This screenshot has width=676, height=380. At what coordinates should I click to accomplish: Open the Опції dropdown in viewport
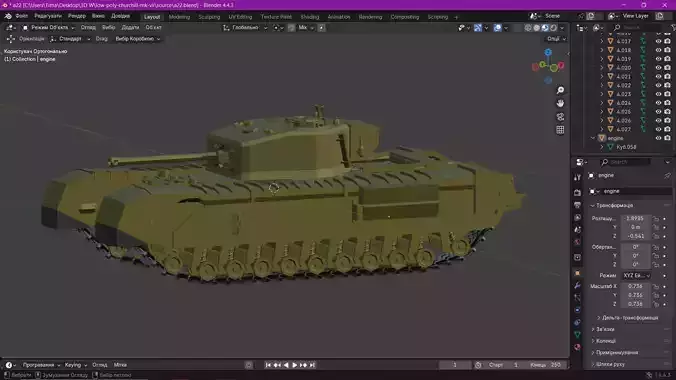556,39
